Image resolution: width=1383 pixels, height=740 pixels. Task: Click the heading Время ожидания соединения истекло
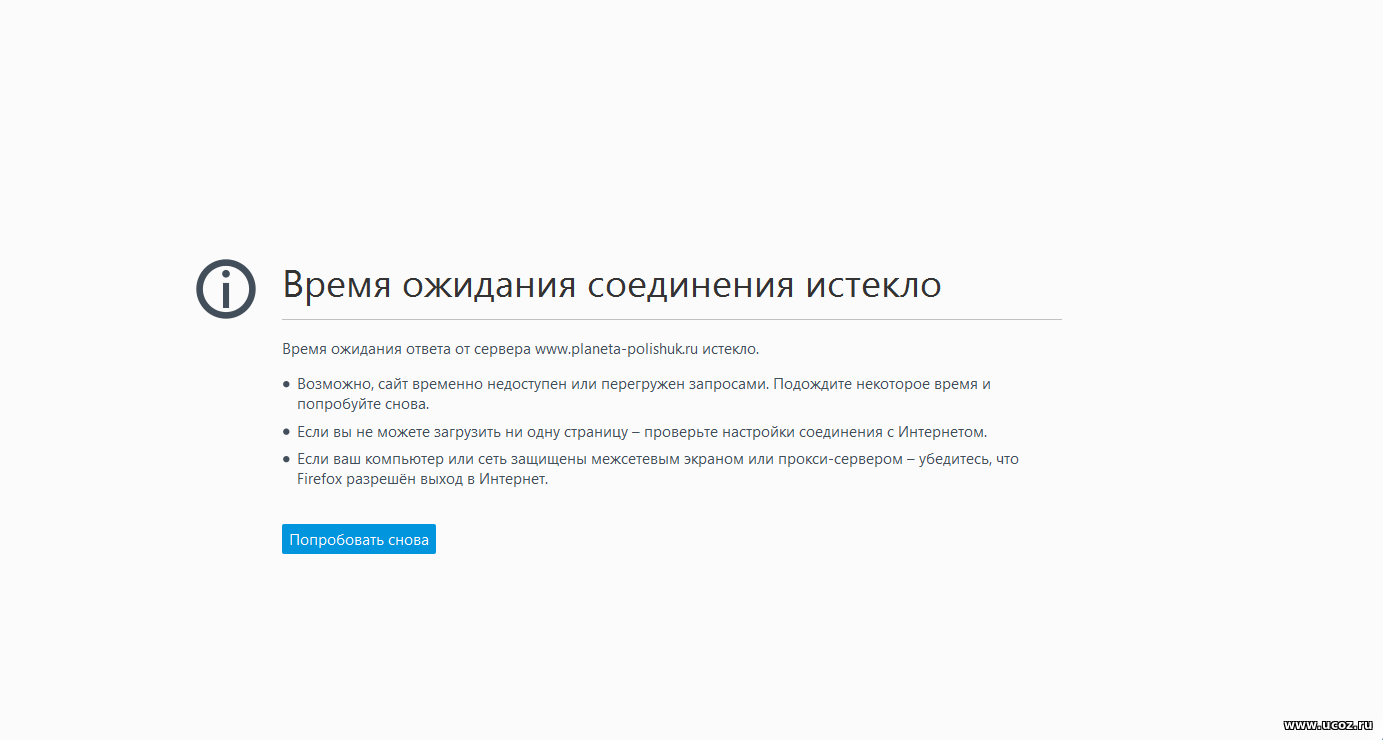tap(611, 285)
